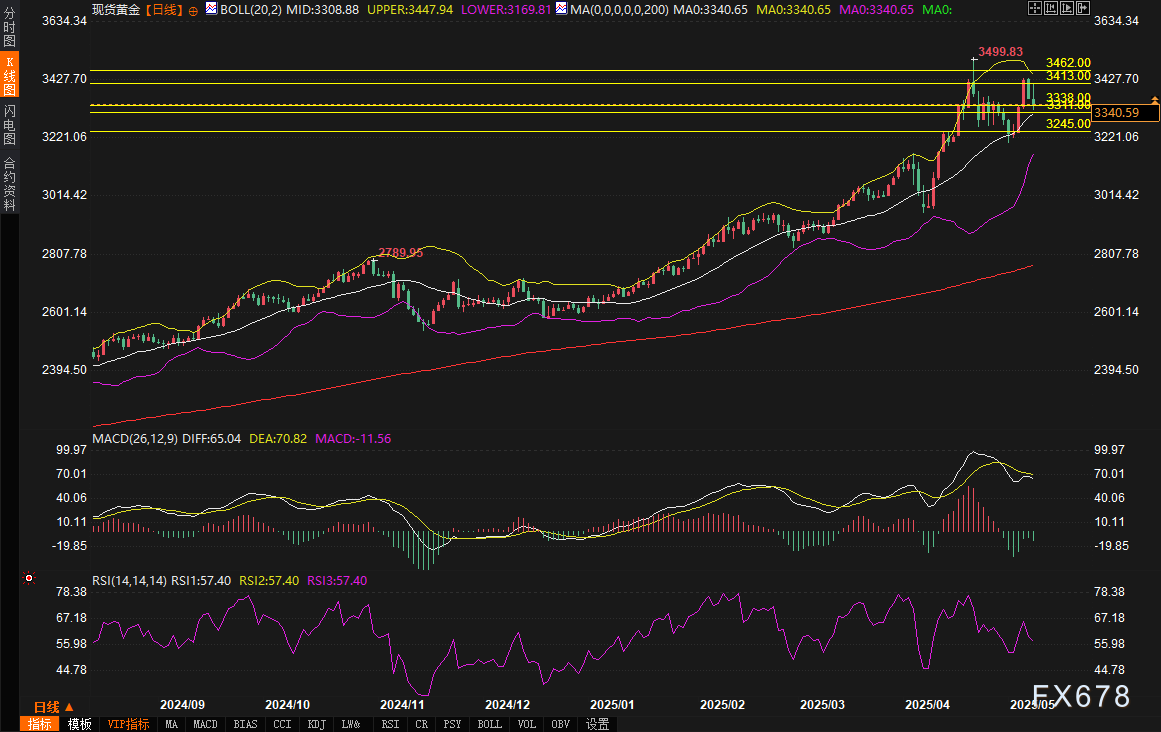The width and height of the screenshot is (1161, 732).
Task: Select the K线图 sidebar tab
Action: tap(9, 76)
